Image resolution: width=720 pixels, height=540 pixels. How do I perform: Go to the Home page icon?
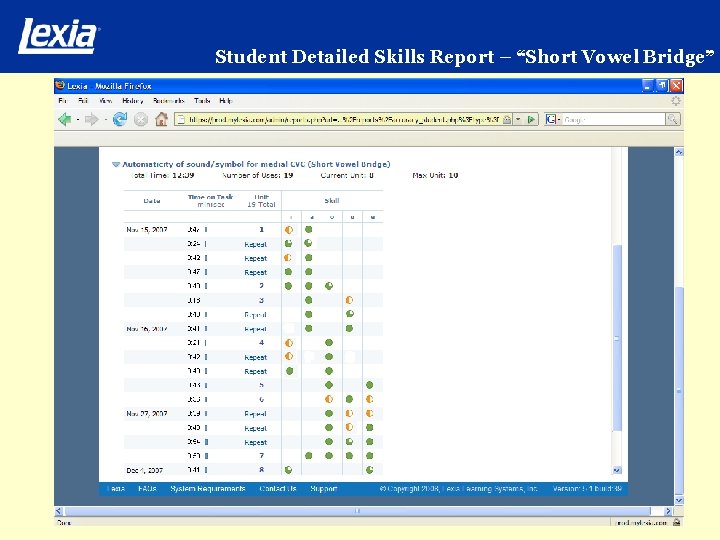coord(161,119)
